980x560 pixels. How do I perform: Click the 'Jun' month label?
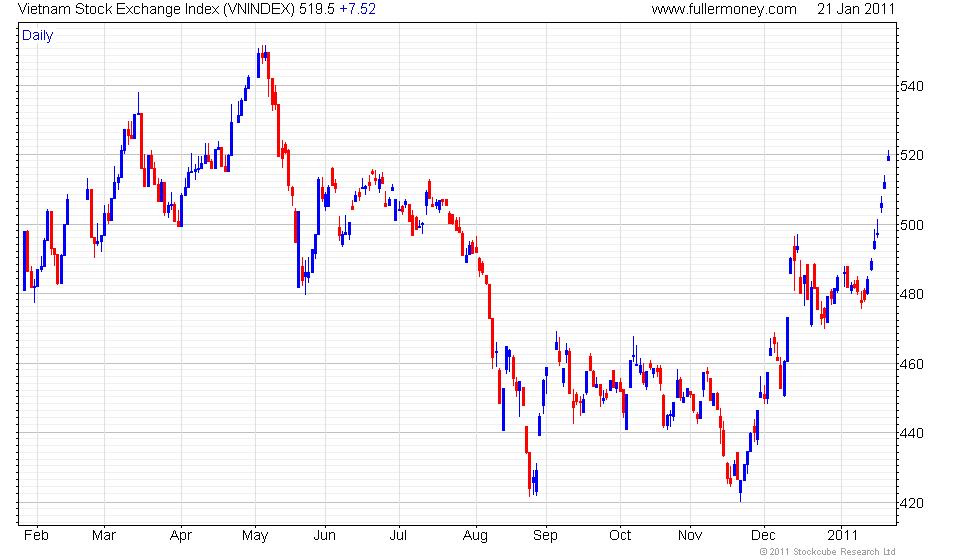click(x=324, y=536)
